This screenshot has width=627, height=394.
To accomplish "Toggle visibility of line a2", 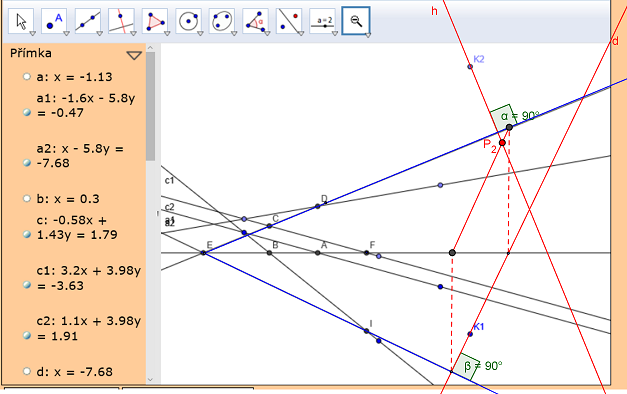I will click(27, 163).
